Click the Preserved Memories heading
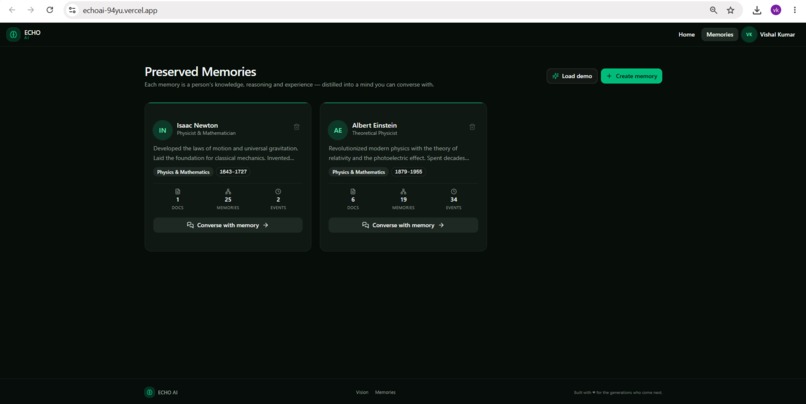 (x=200, y=71)
